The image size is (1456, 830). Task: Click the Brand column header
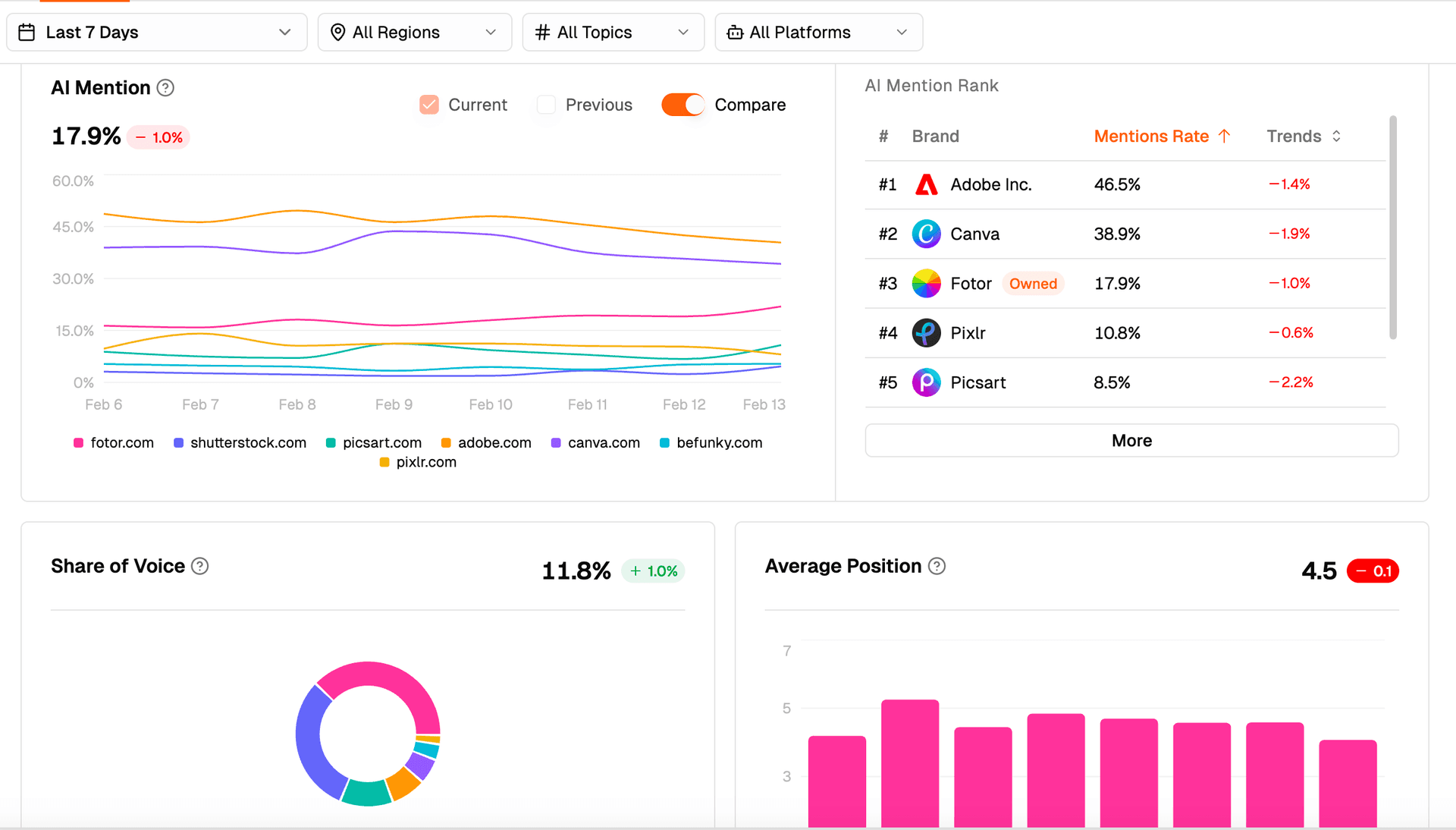click(935, 137)
